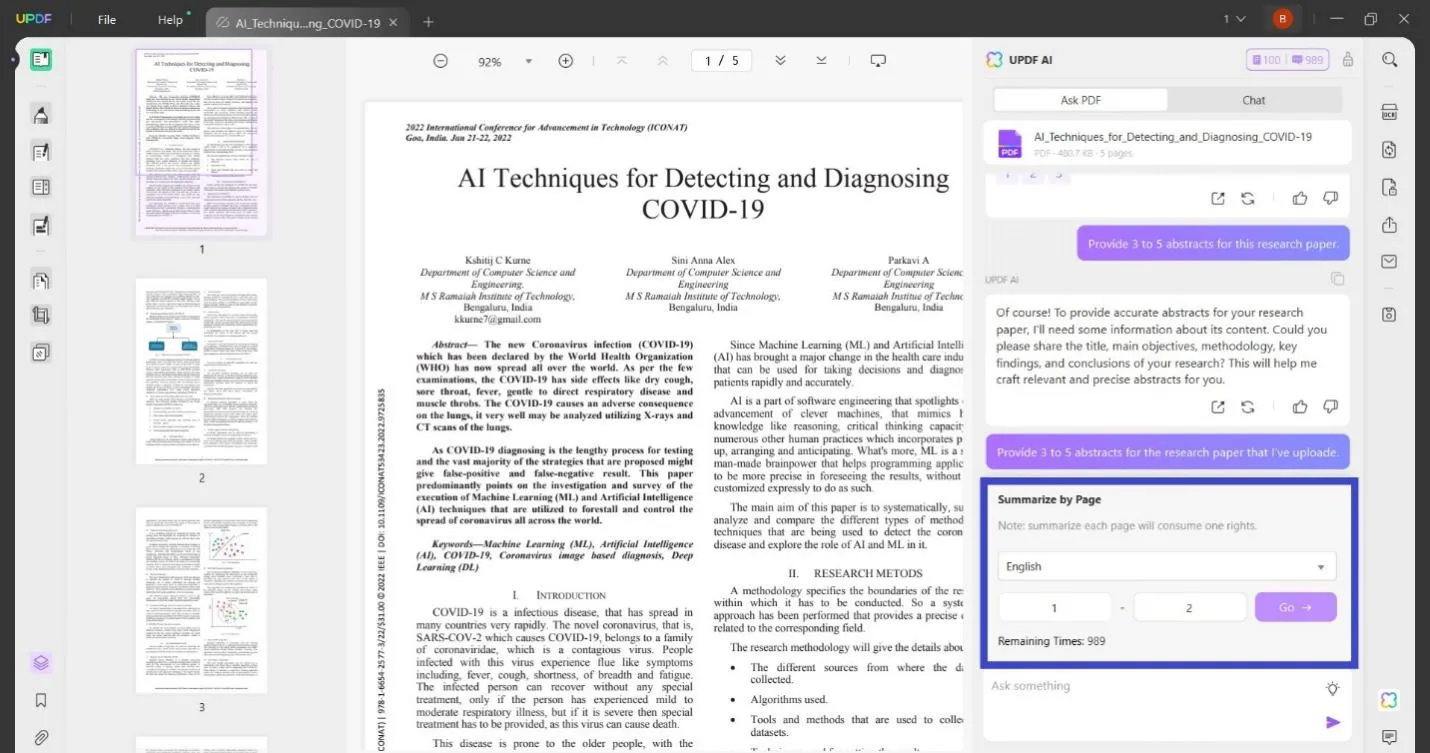Viewport: 1430px width, 753px height.
Task: Start slideshow presentation mode
Action: pos(878,61)
